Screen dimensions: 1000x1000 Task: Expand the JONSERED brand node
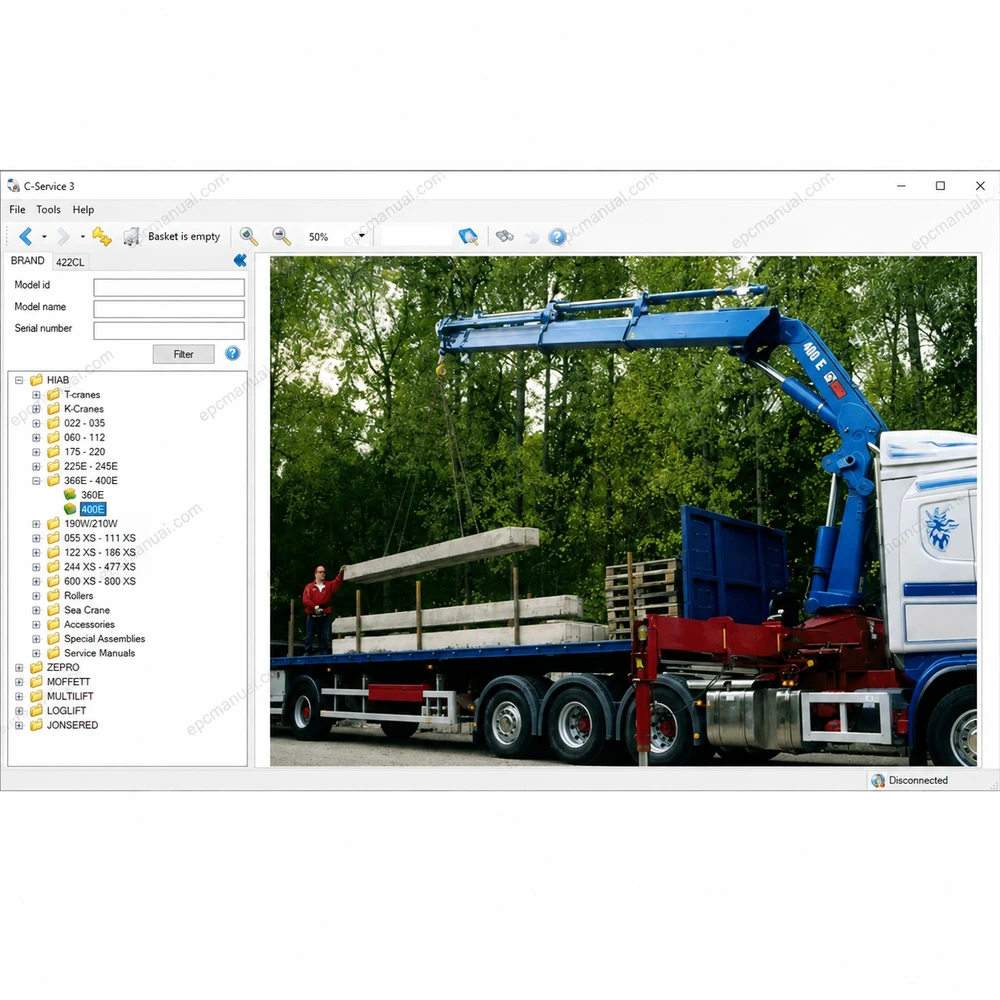click(x=19, y=725)
